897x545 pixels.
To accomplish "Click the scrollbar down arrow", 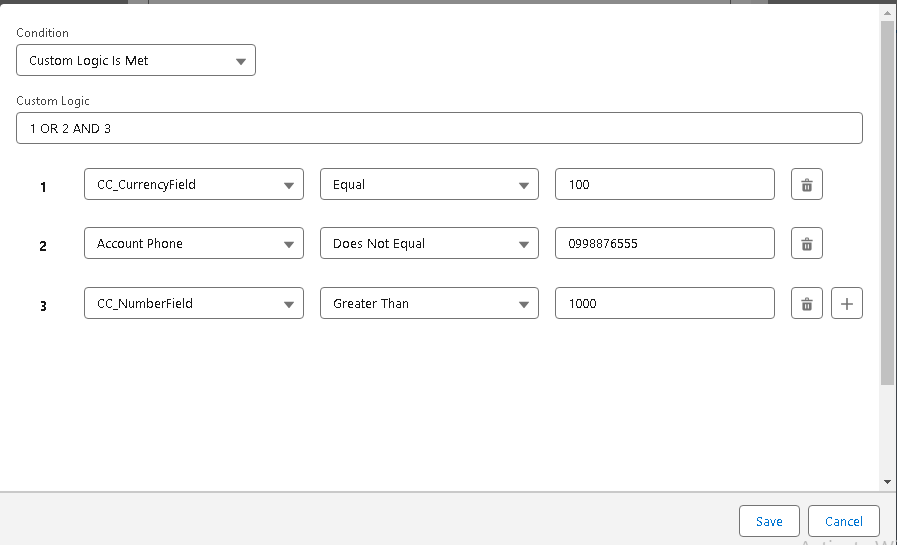I will pos(887,482).
